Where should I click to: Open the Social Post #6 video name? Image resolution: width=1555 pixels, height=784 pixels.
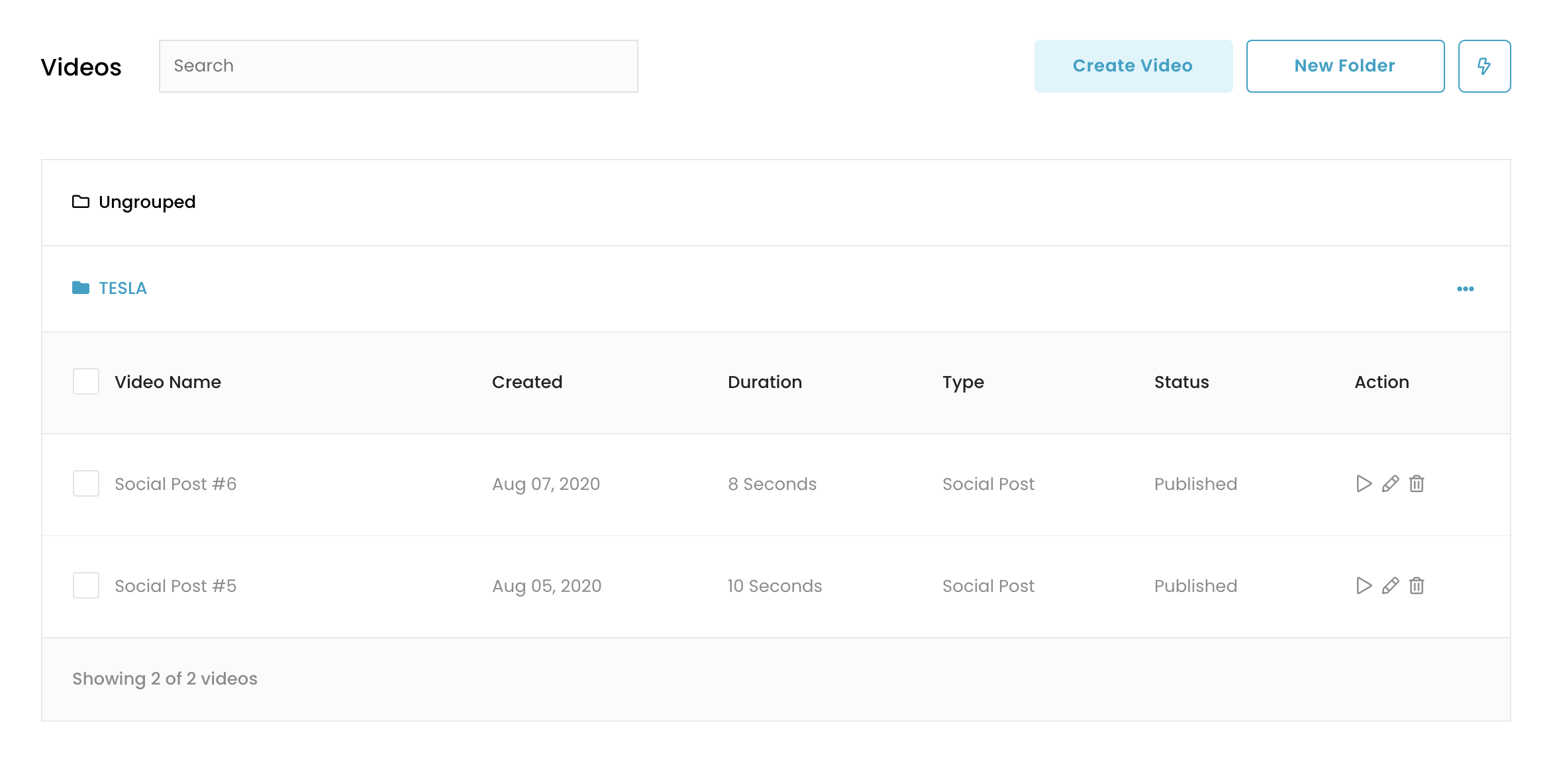[x=176, y=484]
